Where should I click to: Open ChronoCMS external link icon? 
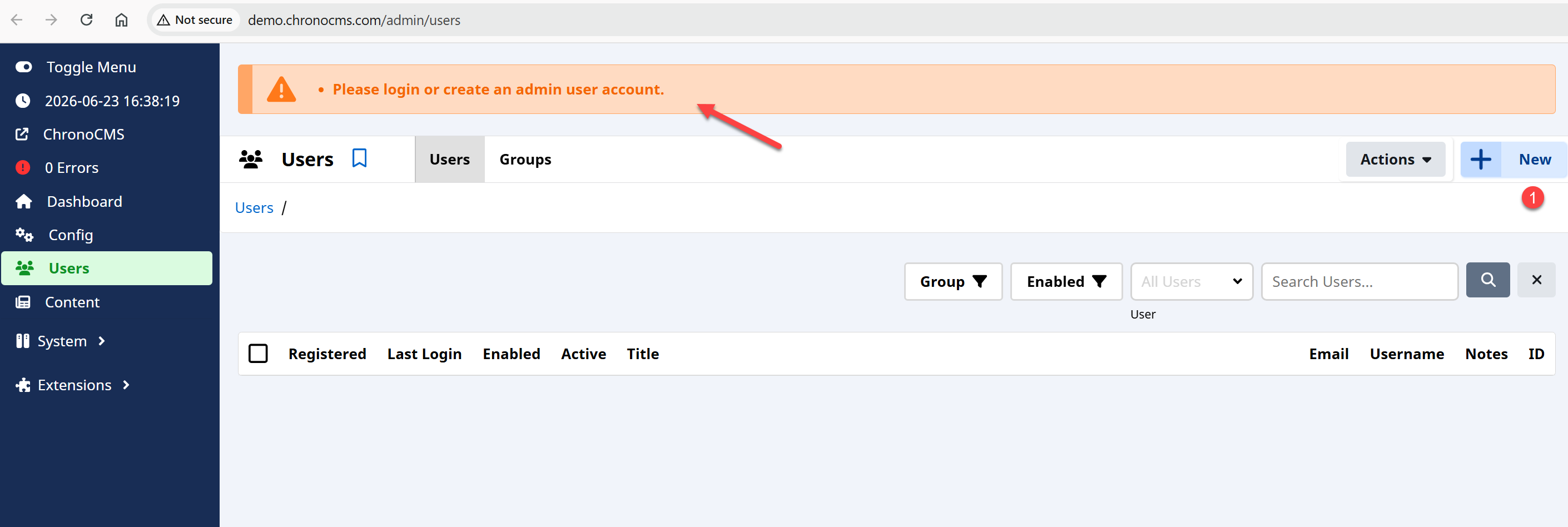tap(22, 134)
